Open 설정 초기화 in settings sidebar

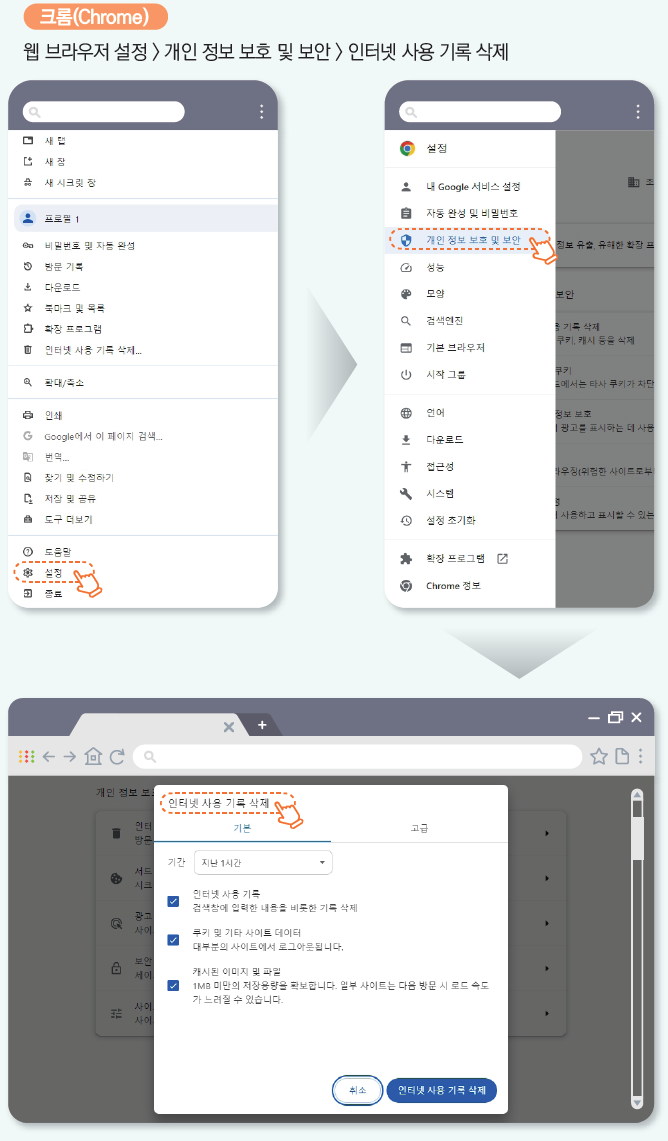point(451,520)
